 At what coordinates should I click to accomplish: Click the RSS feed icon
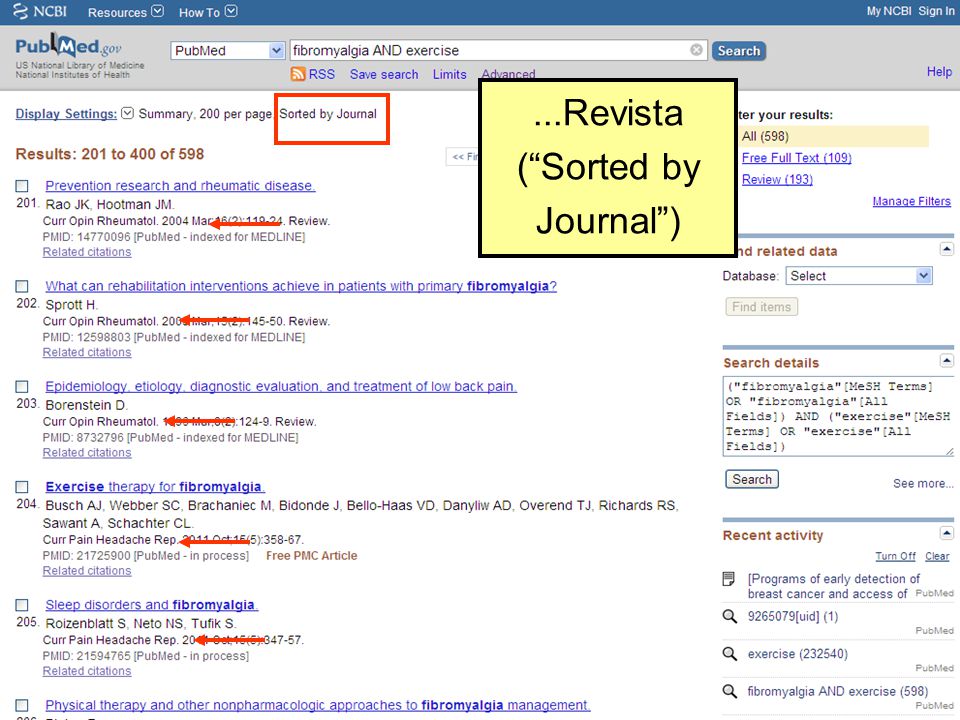click(x=298, y=74)
